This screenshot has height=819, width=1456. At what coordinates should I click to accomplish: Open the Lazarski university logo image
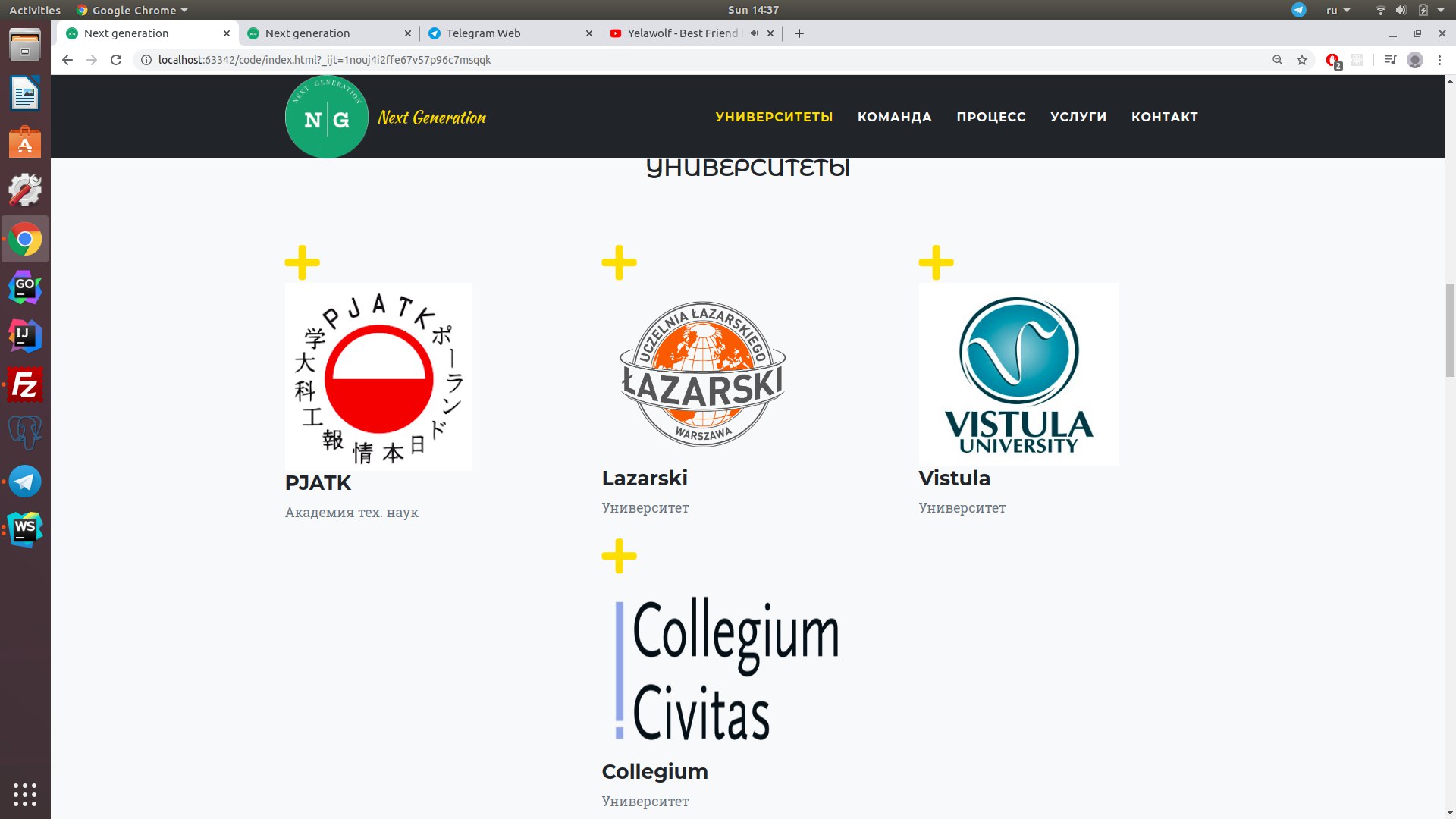click(702, 375)
